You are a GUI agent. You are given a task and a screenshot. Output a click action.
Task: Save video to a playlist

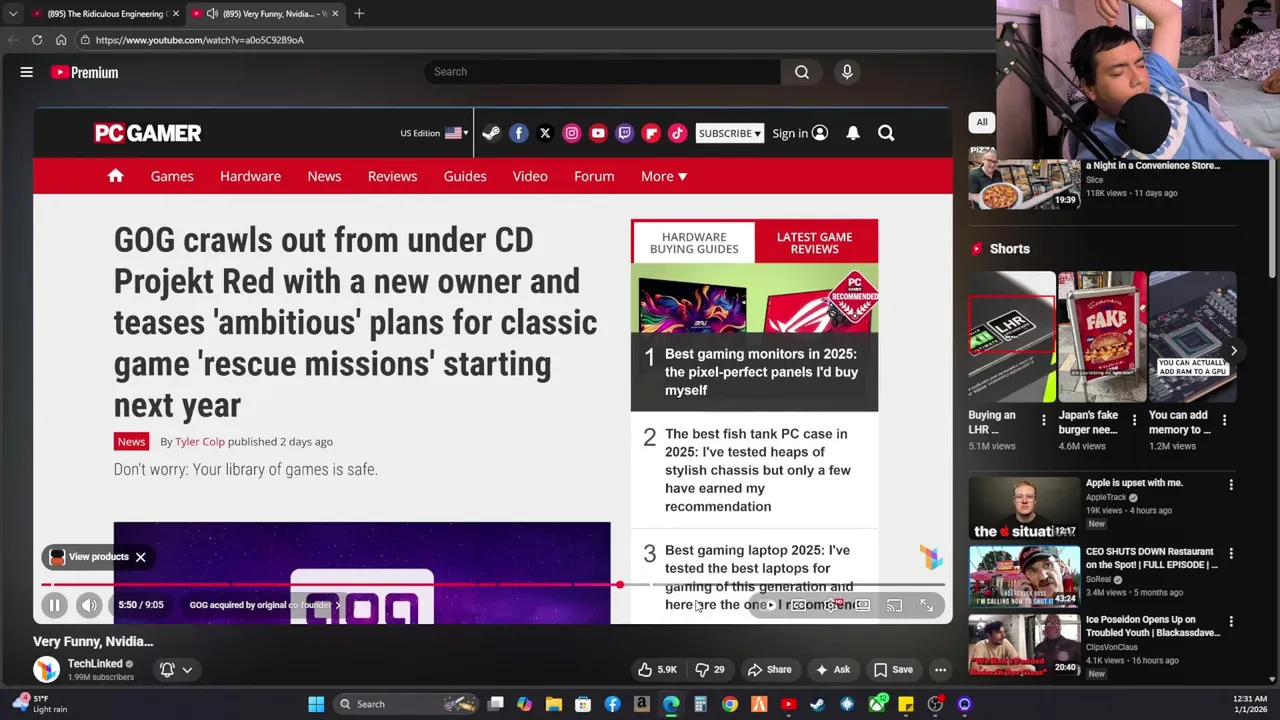[893, 670]
